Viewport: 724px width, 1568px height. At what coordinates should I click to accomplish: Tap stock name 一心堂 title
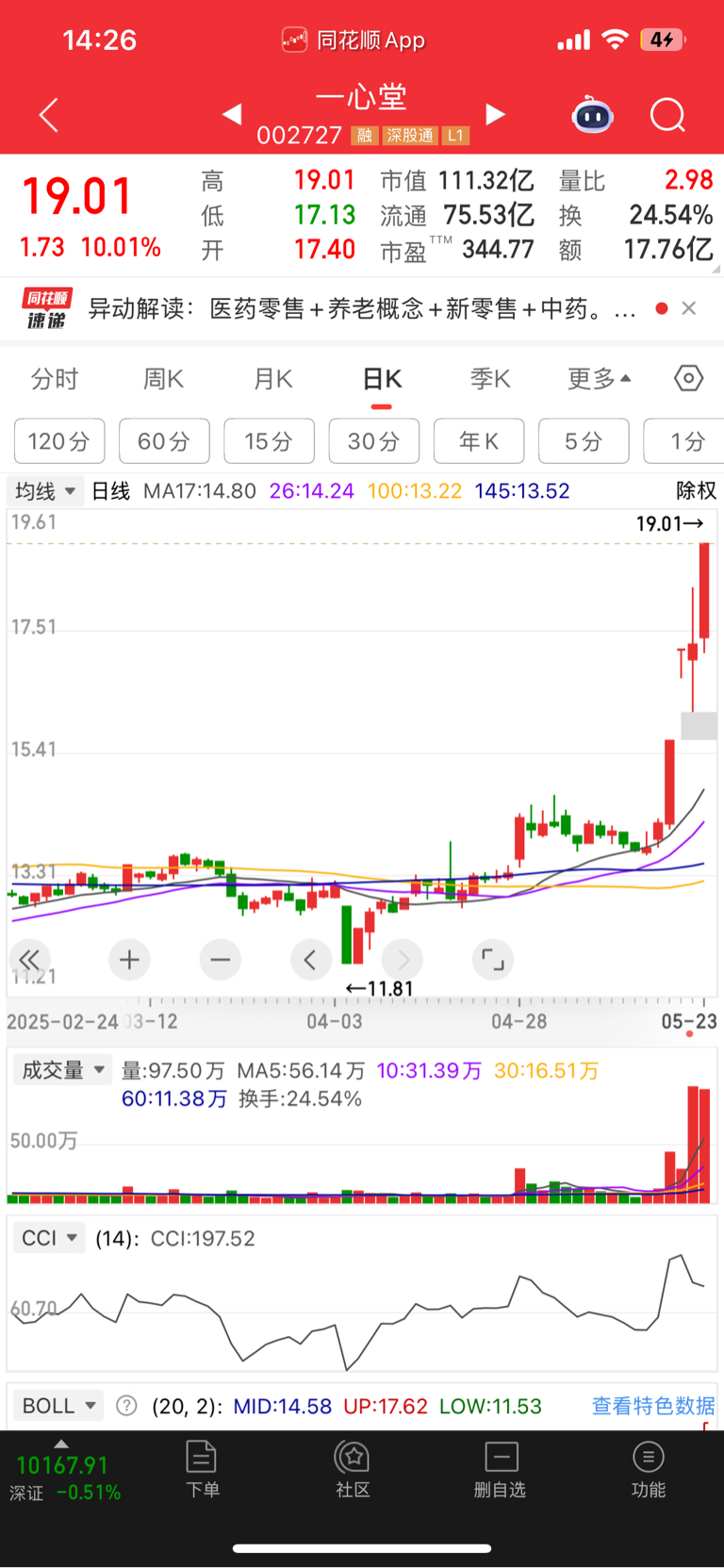click(362, 96)
